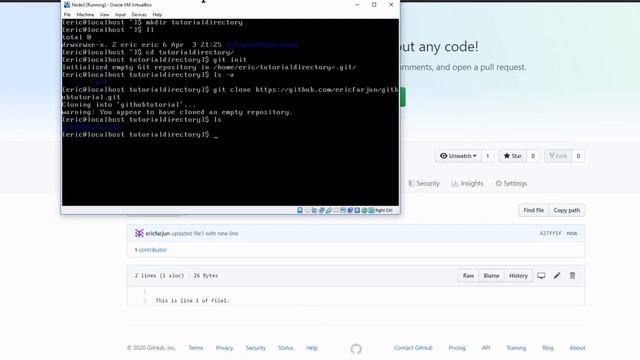The image size is (640, 360).
Task: Click the '2 lines (1 sloc)' file info
Action: click(x=159, y=276)
